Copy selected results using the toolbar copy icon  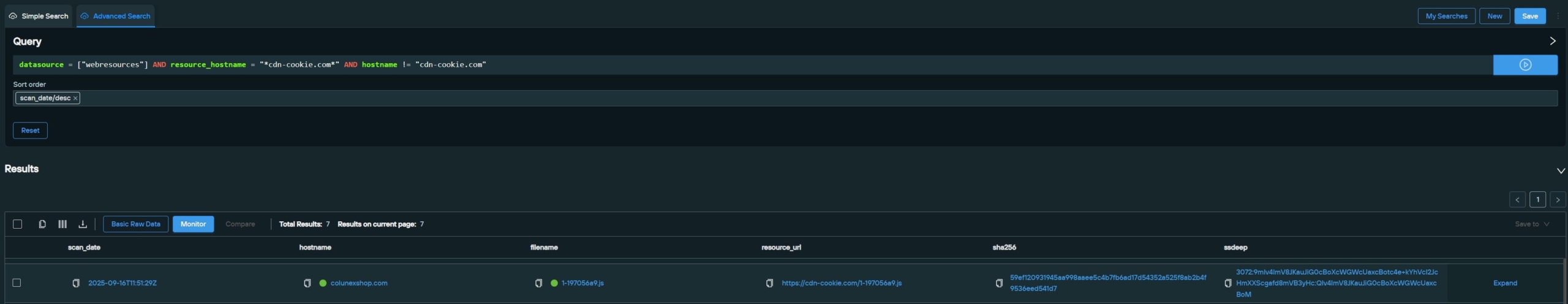(42, 224)
